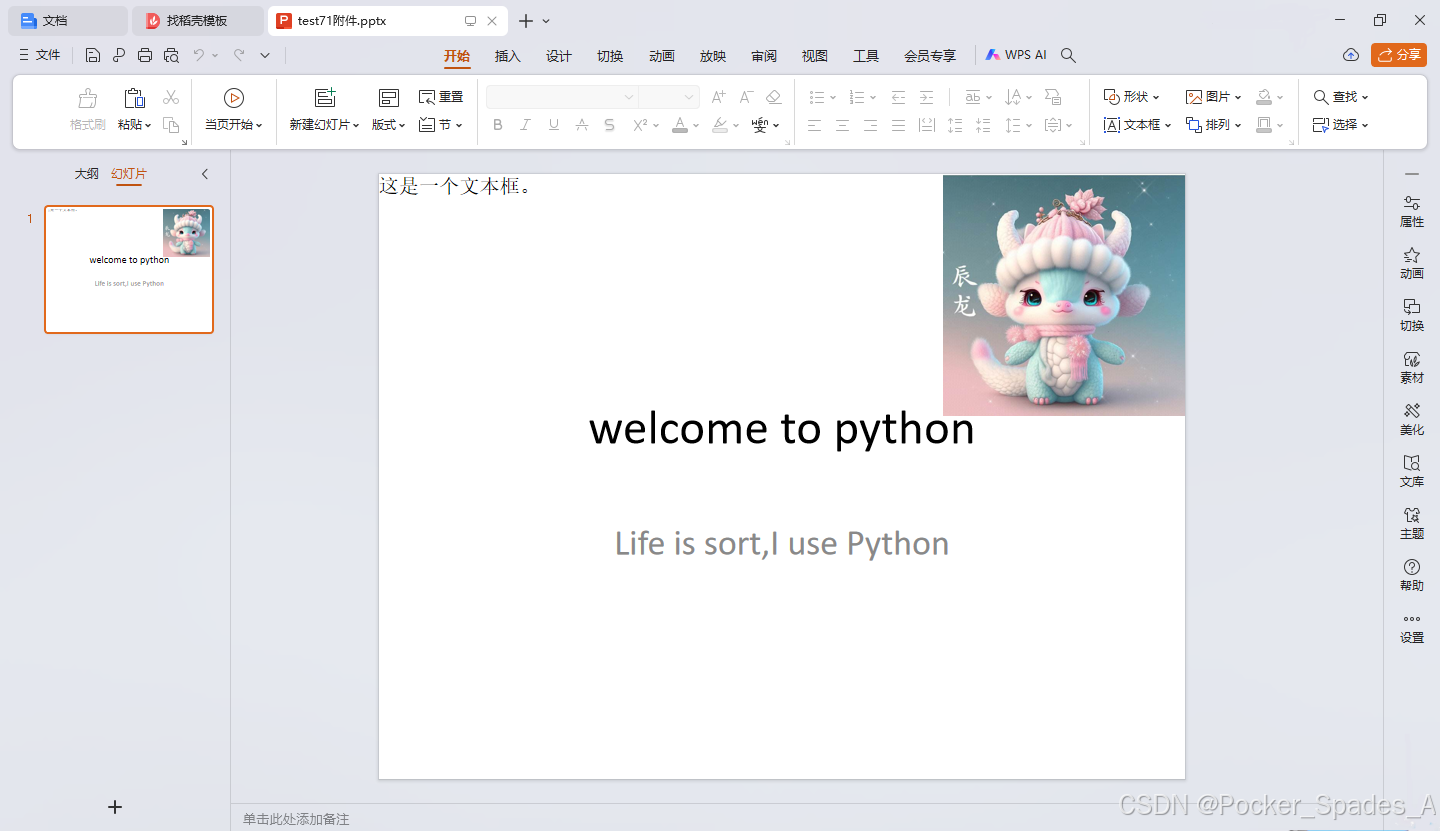
Task: Toggle Bold formatting
Action: [498, 125]
